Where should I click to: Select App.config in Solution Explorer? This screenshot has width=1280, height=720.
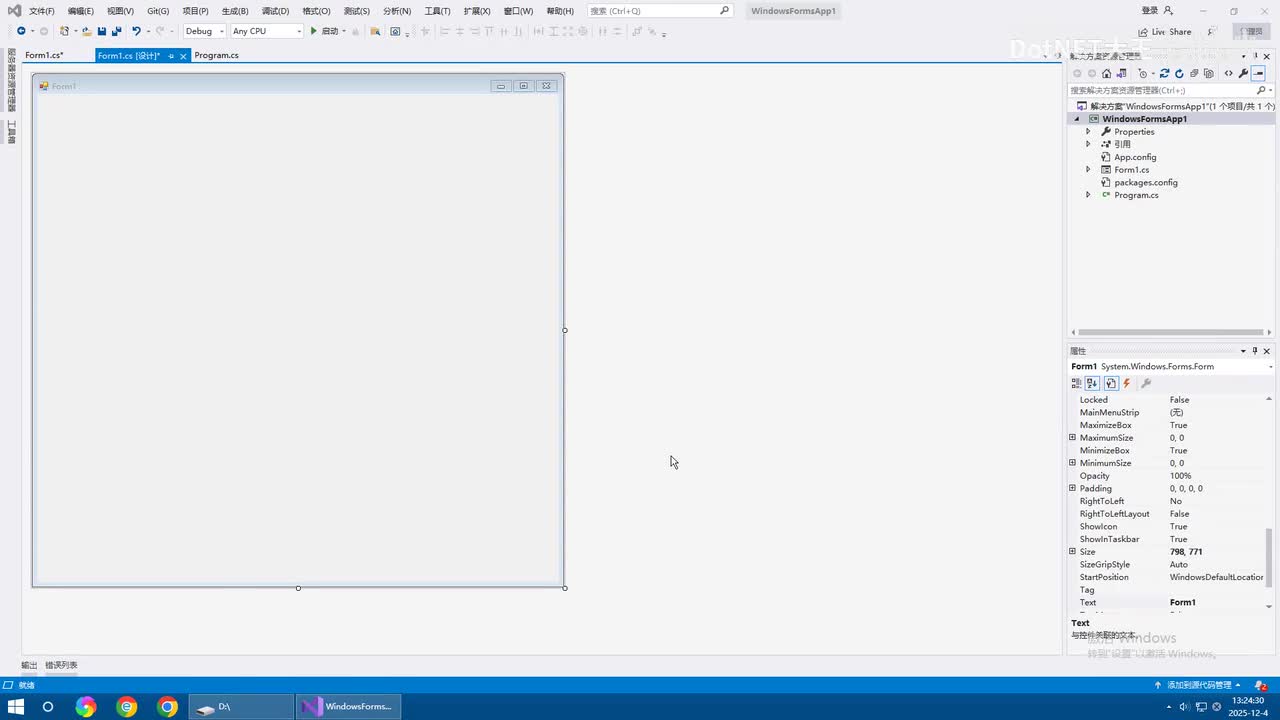1135,157
